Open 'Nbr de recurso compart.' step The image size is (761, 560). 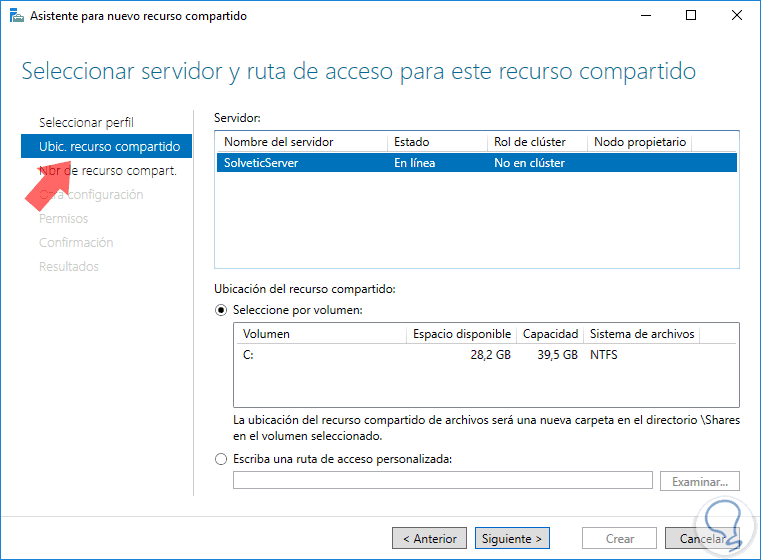[108, 170]
